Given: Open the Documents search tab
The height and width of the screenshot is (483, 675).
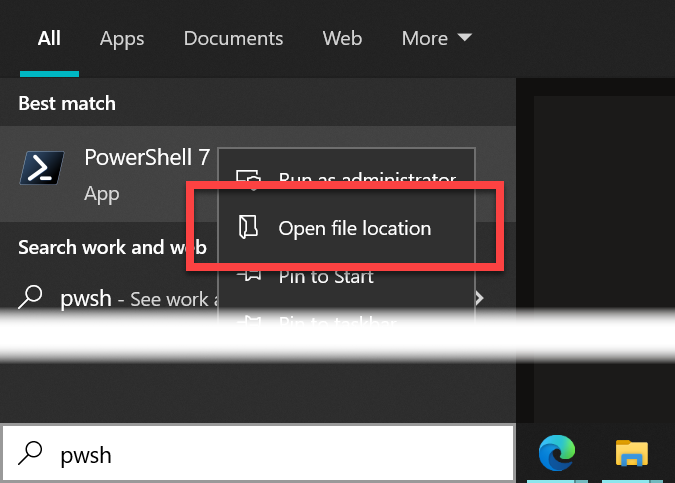Looking at the screenshot, I should (x=233, y=39).
